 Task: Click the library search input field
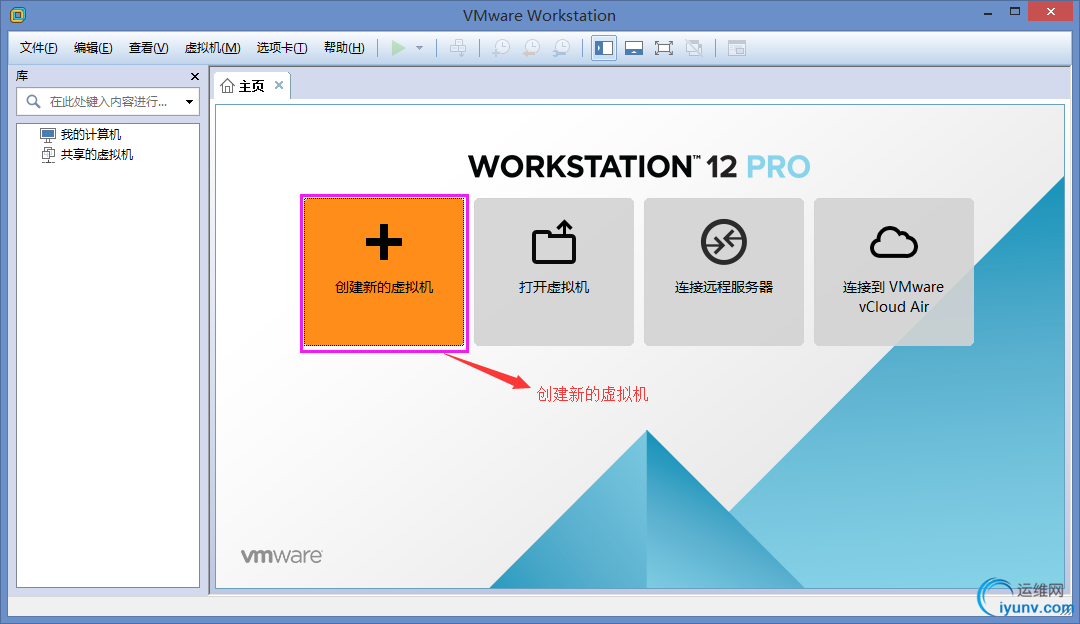[108, 102]
